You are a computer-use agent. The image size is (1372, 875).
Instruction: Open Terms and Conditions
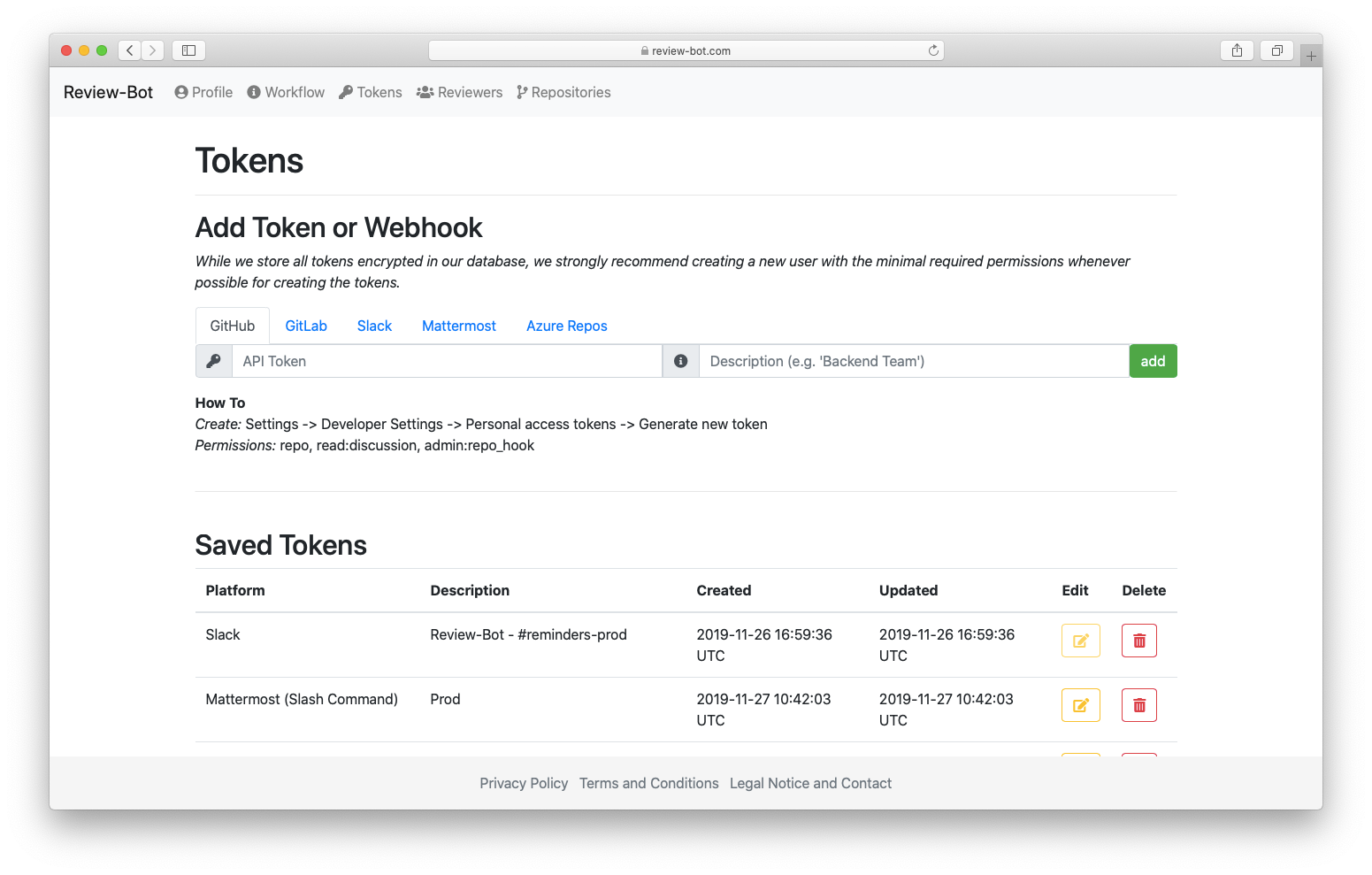648,783
